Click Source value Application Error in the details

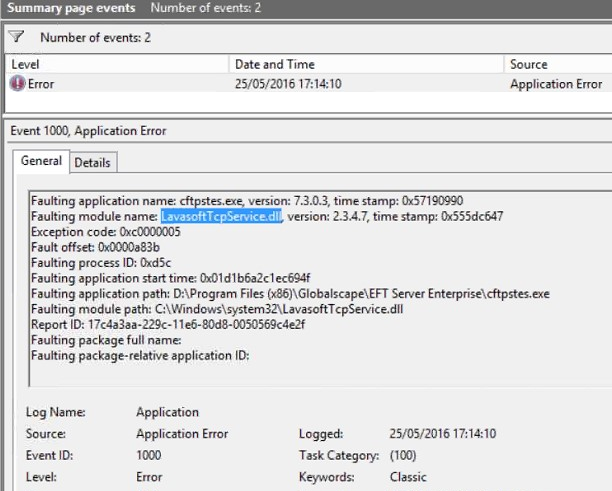(x=182, y=434)
